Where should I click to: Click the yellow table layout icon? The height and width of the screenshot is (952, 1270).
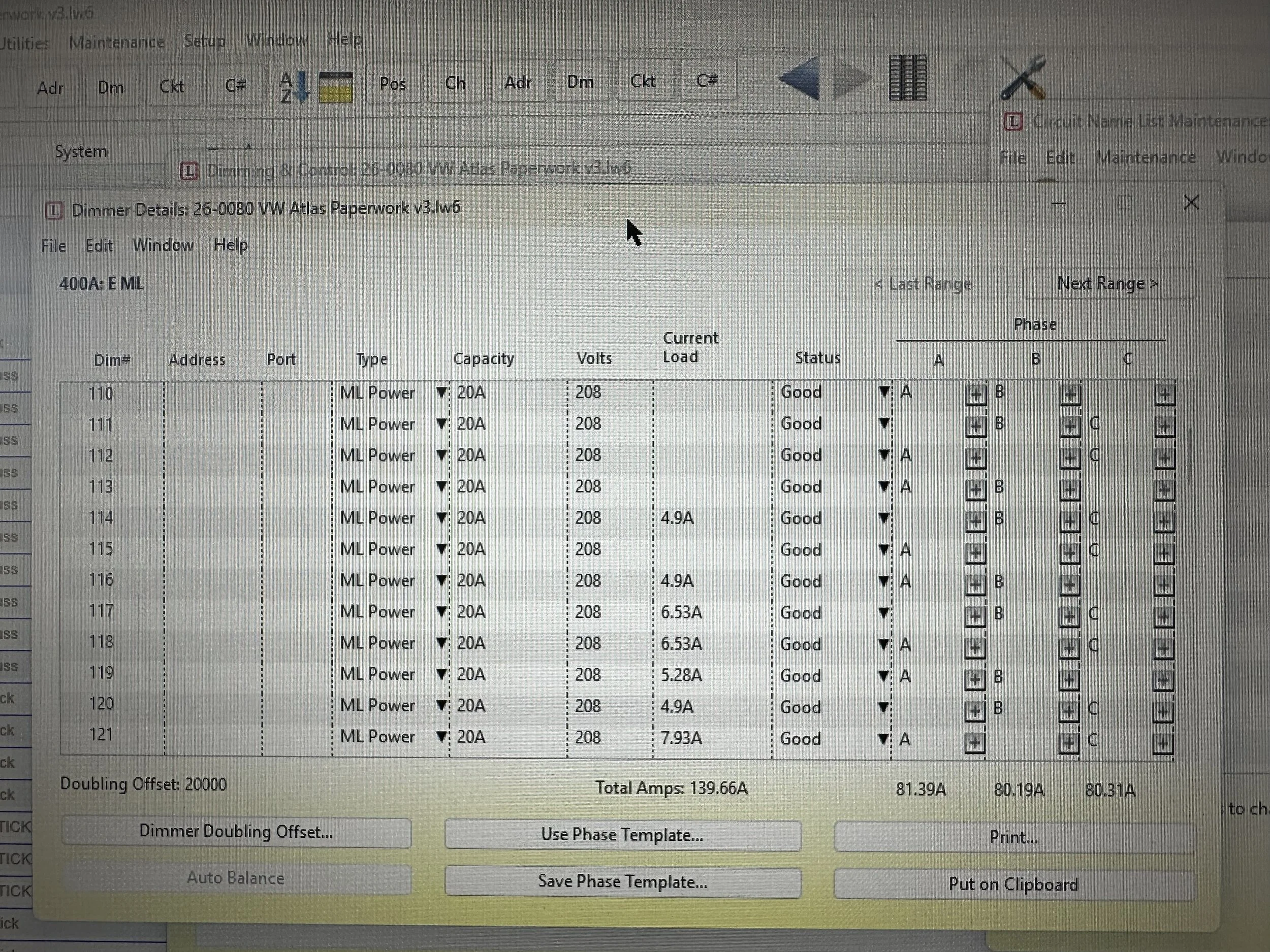pyautogui.click(x=335, y=87)
